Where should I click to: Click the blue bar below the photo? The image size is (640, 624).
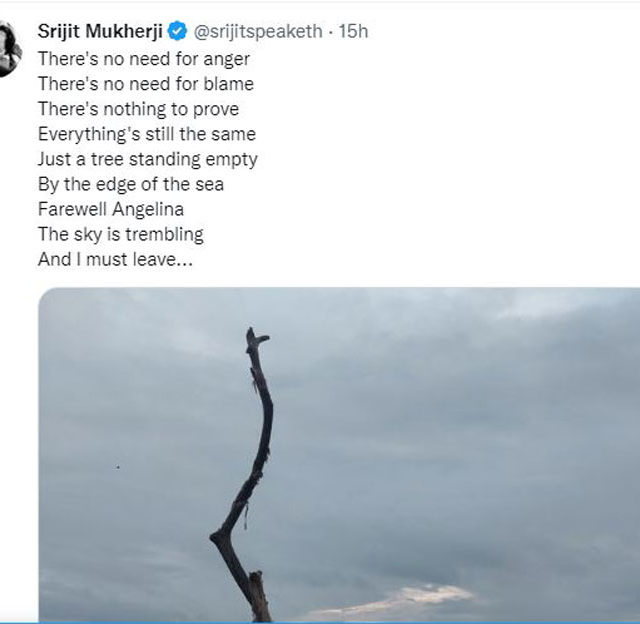(320, 623)
